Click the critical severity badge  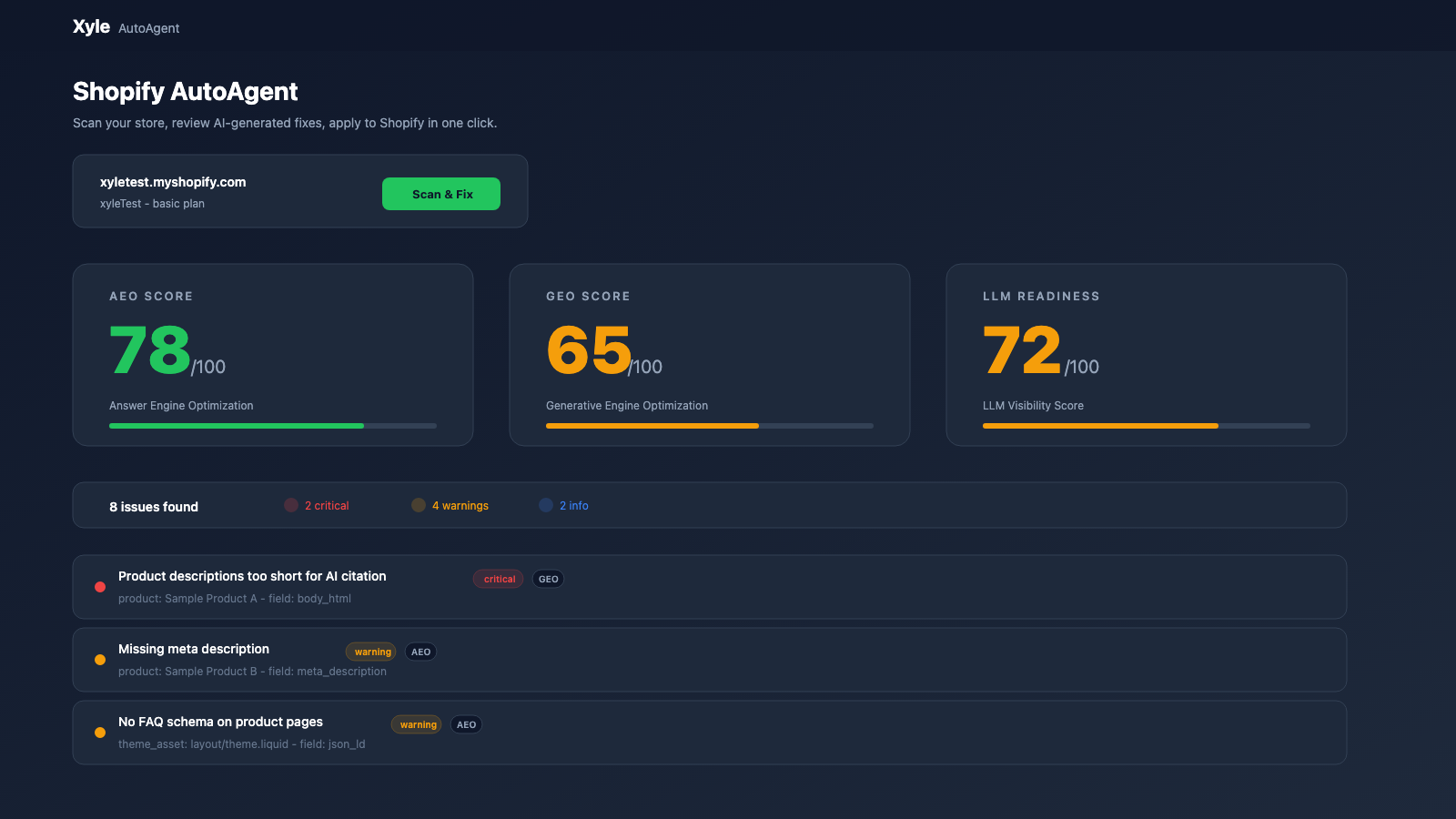click(x=498, y=579)
